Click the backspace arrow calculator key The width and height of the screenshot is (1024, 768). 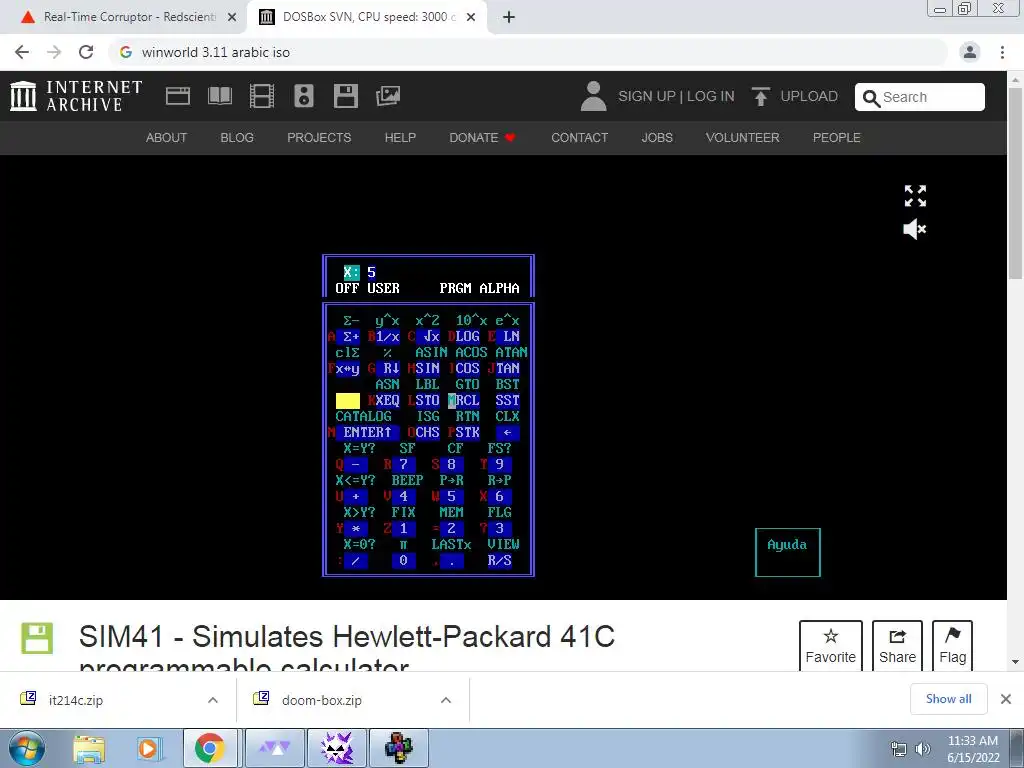pyautogui.click(x=507, y=432)
